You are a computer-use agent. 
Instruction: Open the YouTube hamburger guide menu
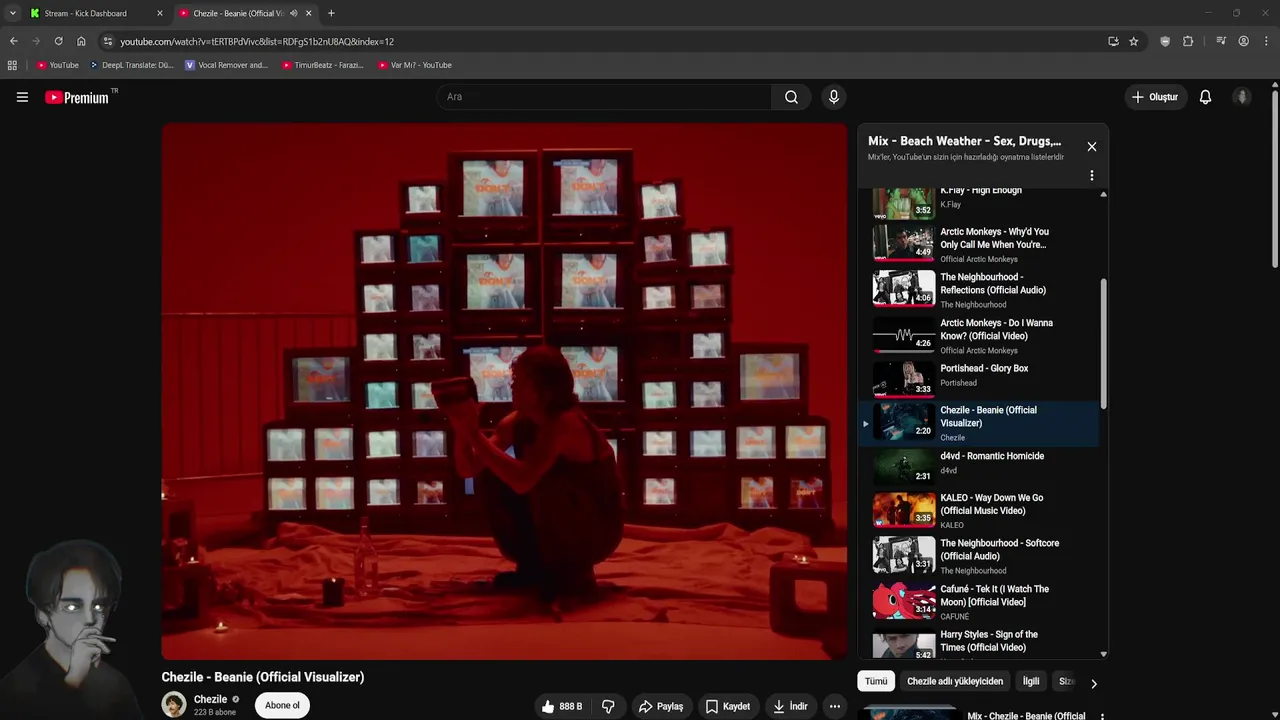22,97
